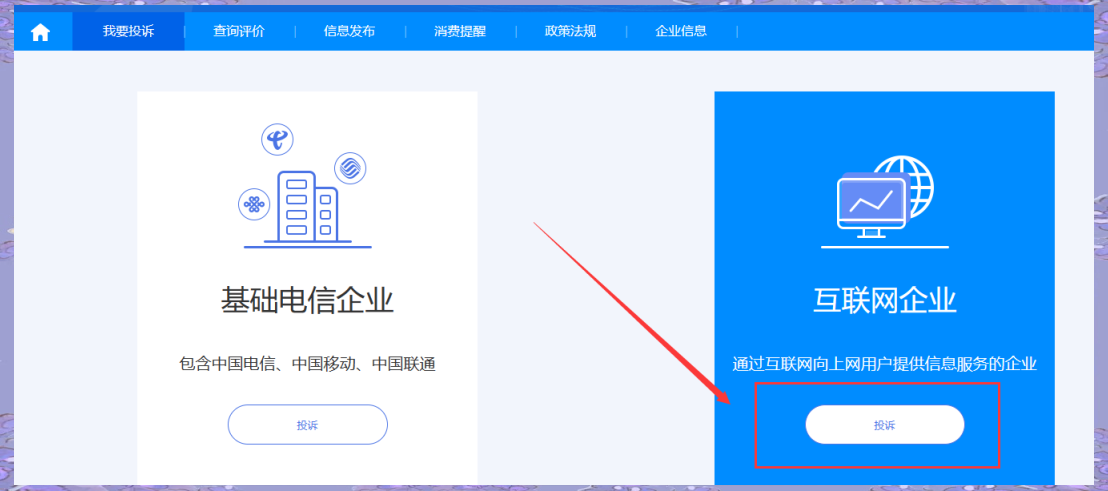Open the 信息发布 menu tab

coord(349,31)
